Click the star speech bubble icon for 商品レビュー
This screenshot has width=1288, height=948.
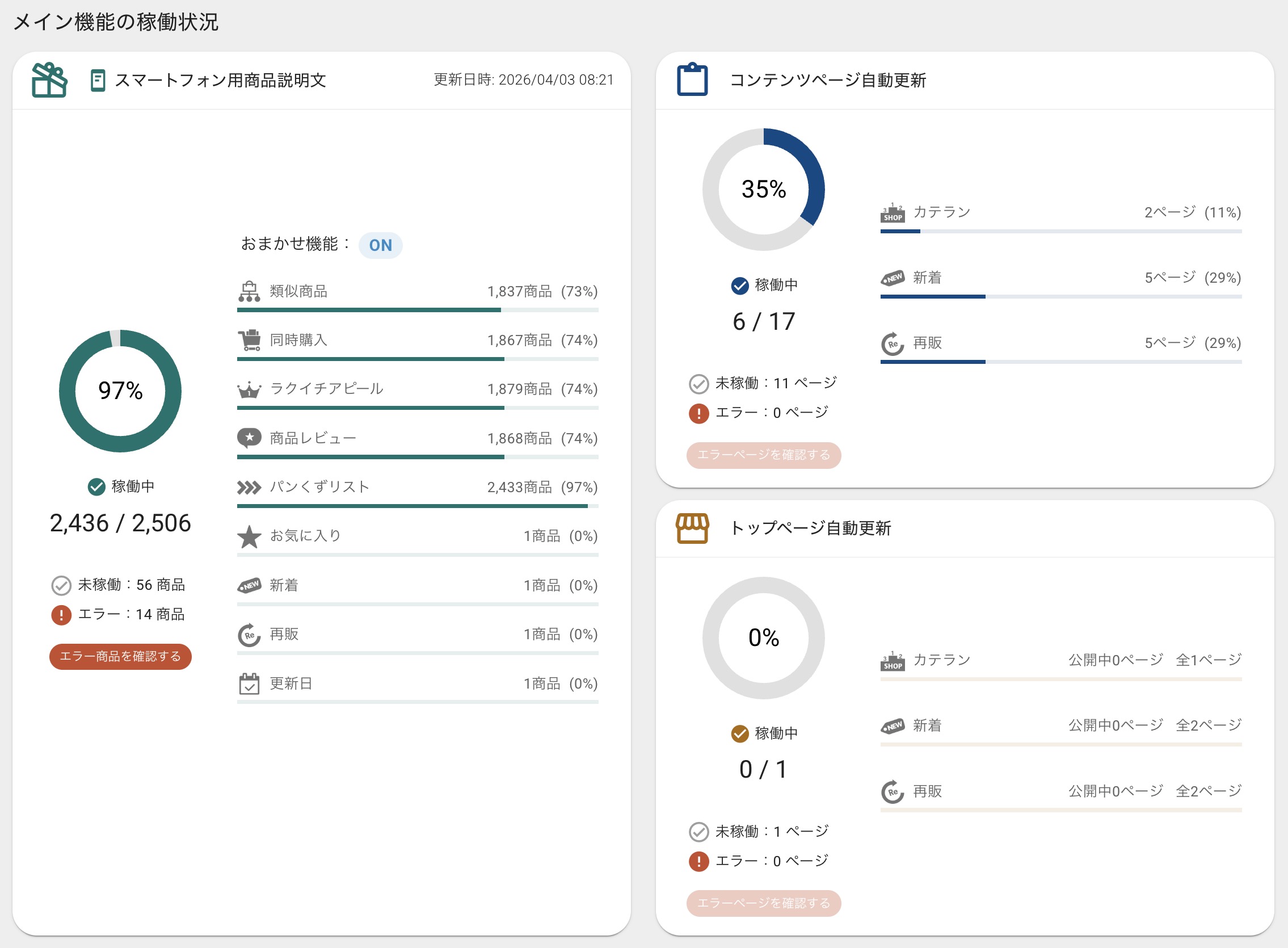pyautogui.click(x=249, y=438)
